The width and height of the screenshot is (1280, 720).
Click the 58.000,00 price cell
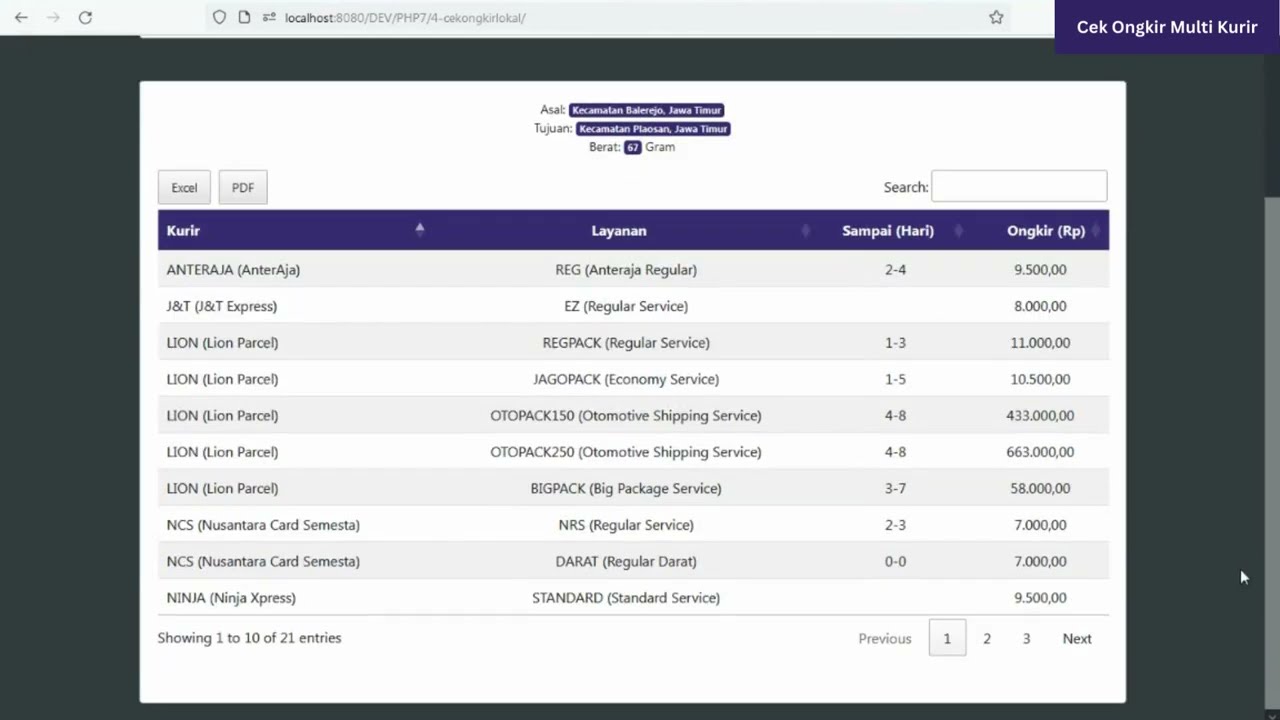(x=1040, y=488)
